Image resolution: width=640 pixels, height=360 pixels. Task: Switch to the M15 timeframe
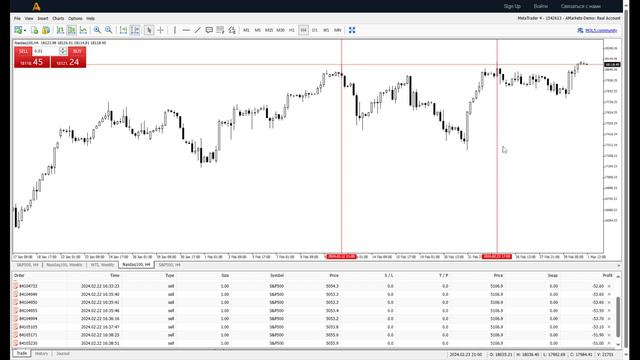pos(269,30)
